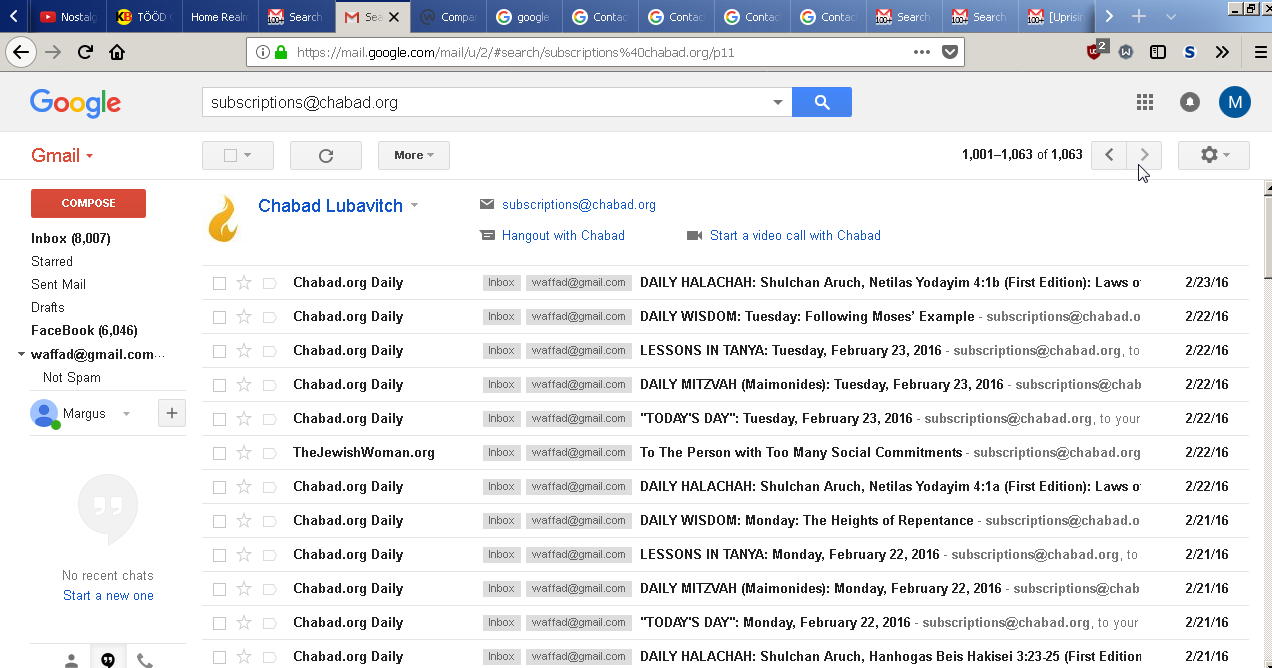The width and height of the screenshot is (1272, 668).
Task: Open Gmail settings gear menu
Action: (x=1214, y=155)
